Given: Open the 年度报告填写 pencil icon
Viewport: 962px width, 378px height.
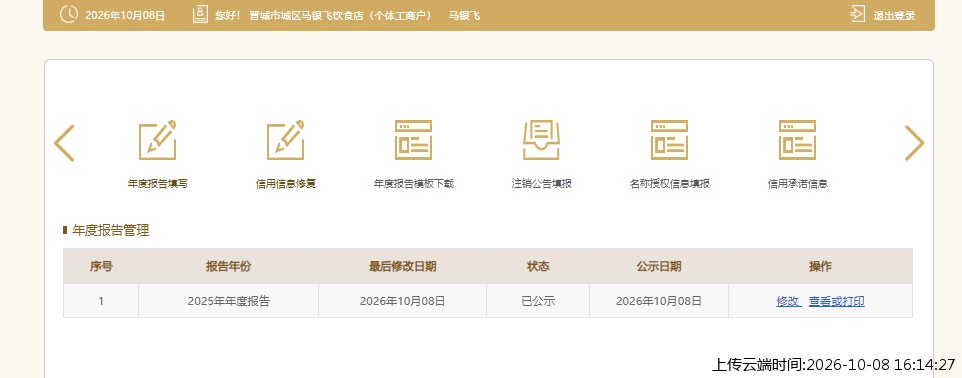Looking at the screenshot, I should click(x=157, y=140).
